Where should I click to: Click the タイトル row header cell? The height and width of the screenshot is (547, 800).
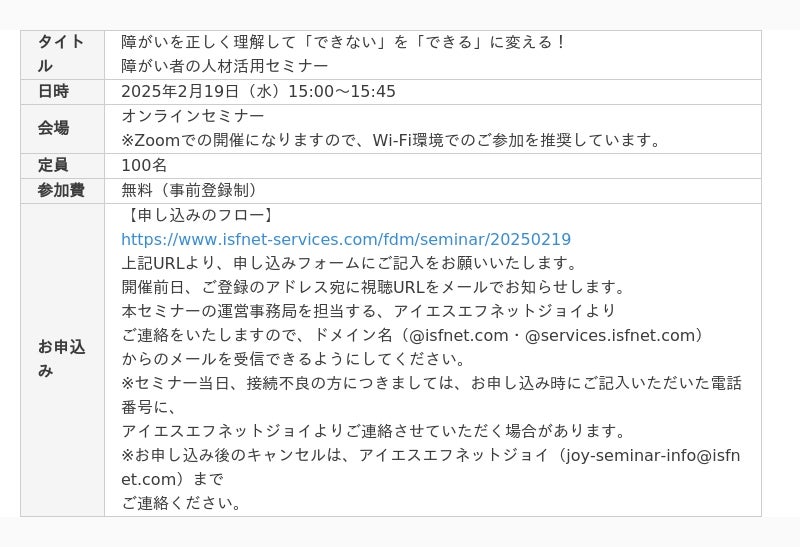pyautogui.click(x=62, y=54)
